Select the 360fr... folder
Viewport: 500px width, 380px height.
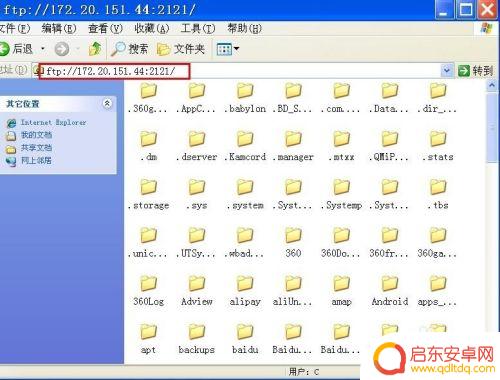(x=389, y=243)
